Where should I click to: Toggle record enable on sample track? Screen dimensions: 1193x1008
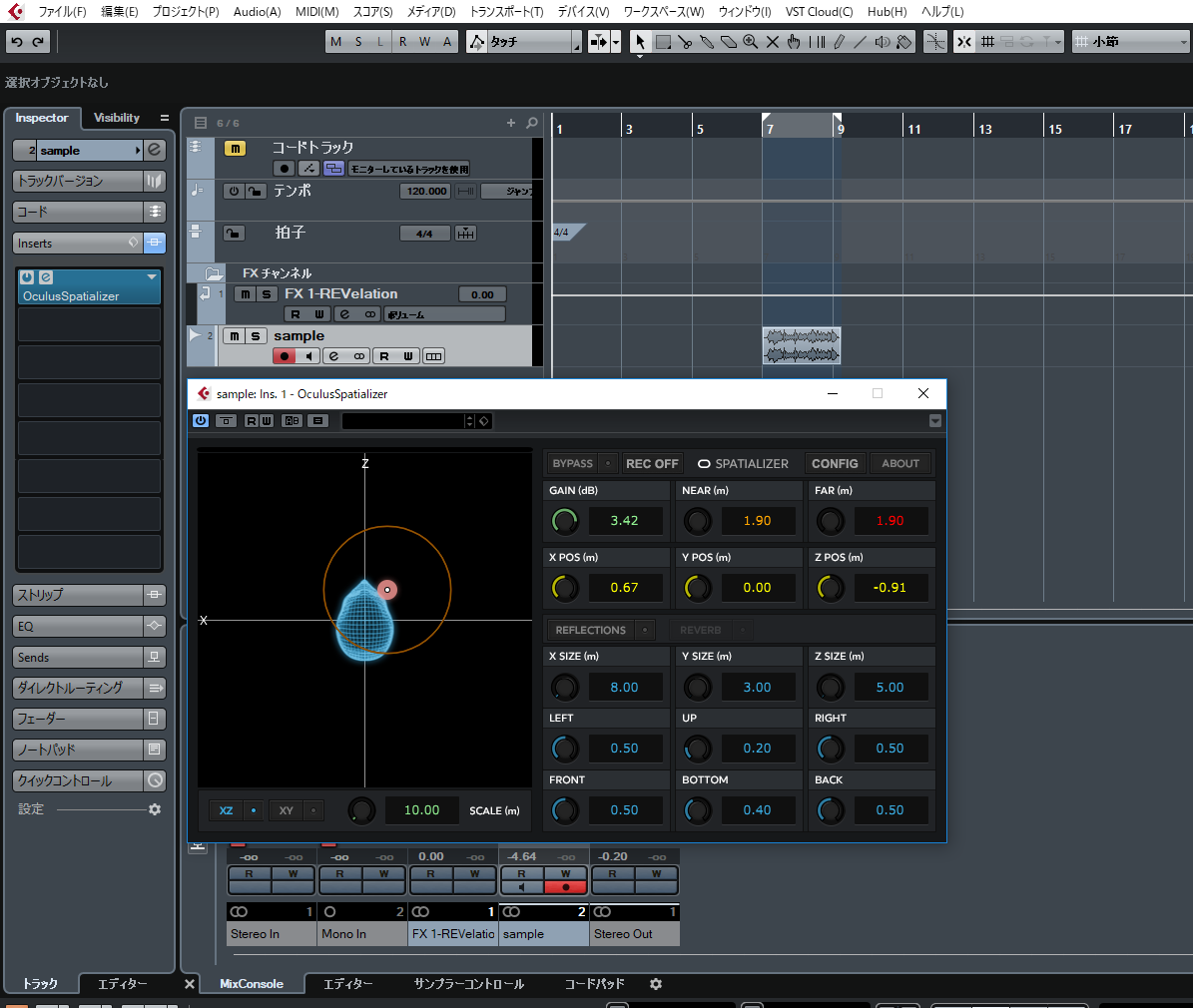click(x=285, y=356)
